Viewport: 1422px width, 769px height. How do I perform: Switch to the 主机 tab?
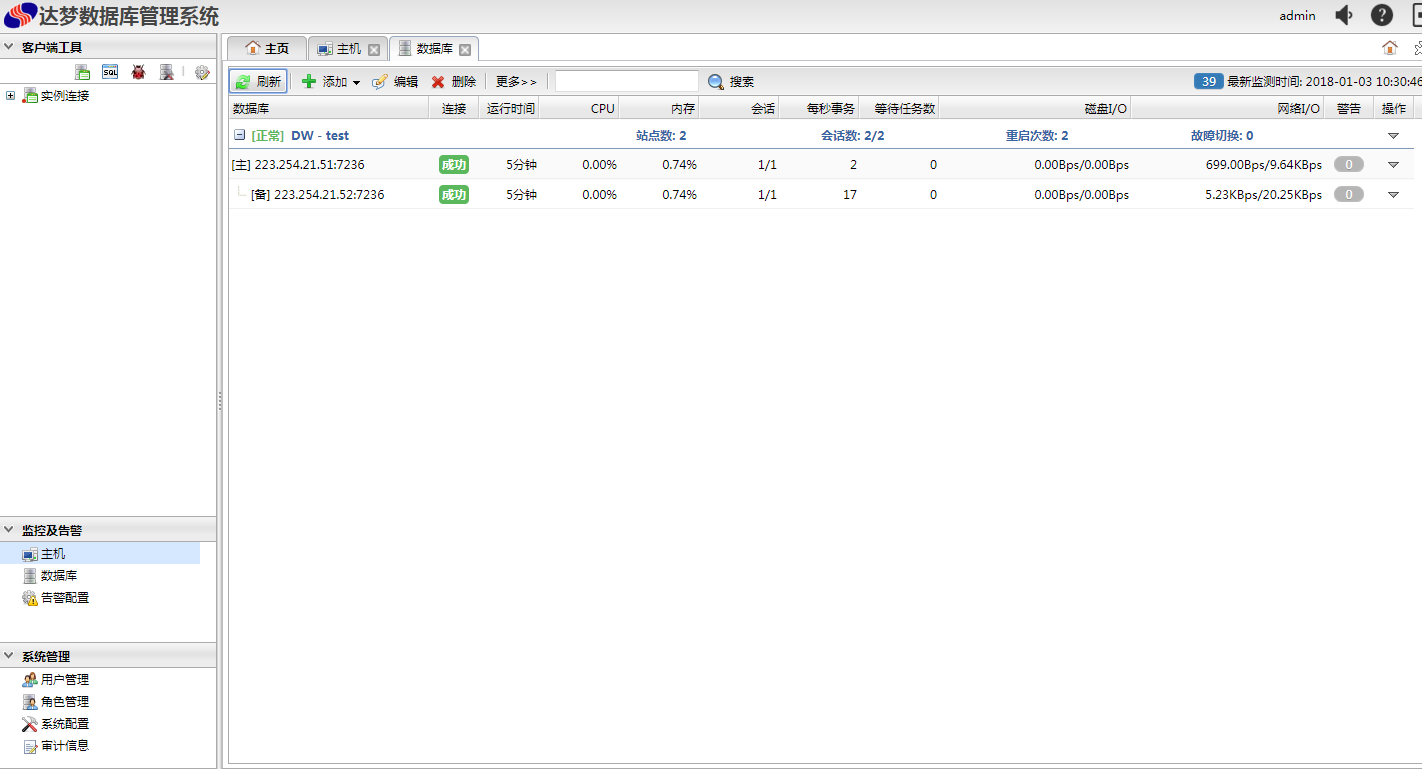coord(348,48)
